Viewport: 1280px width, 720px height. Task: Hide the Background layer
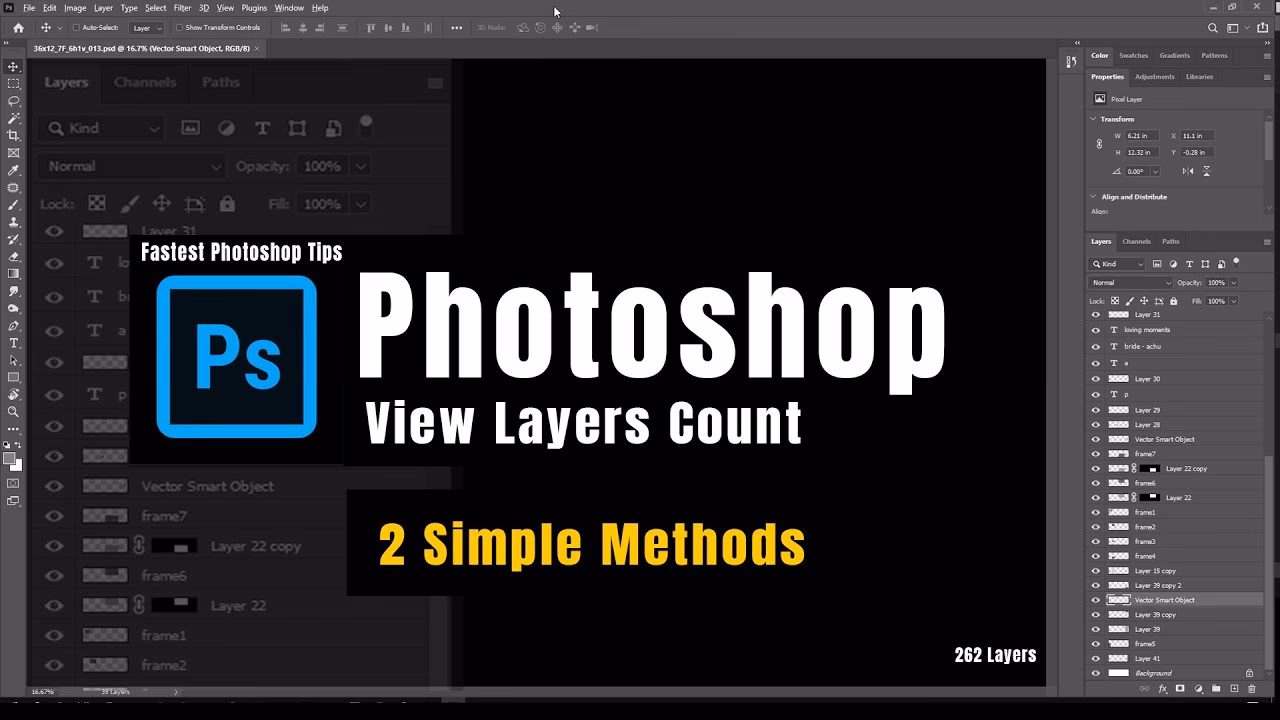(1096, 673)
